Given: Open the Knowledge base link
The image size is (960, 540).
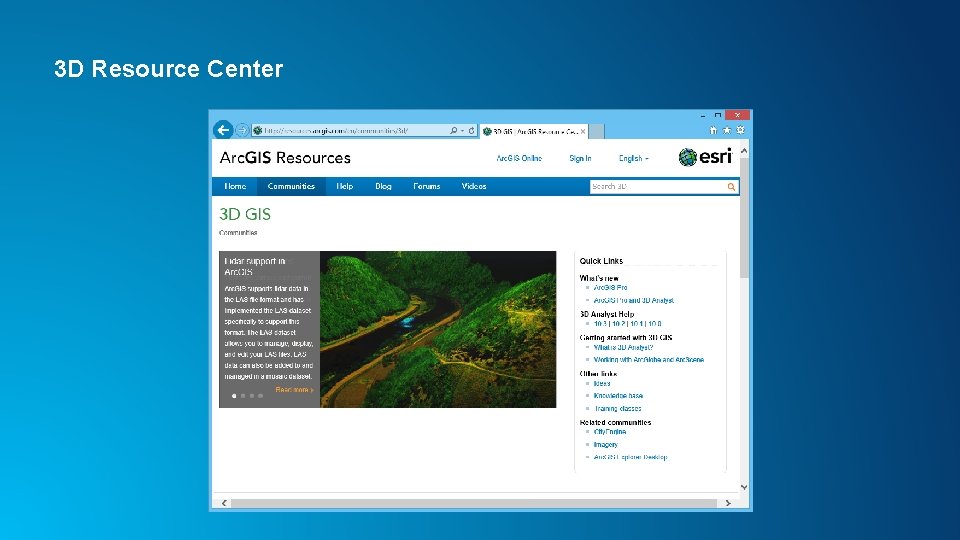Looking at the screenshot, I should tap(618, 396).
